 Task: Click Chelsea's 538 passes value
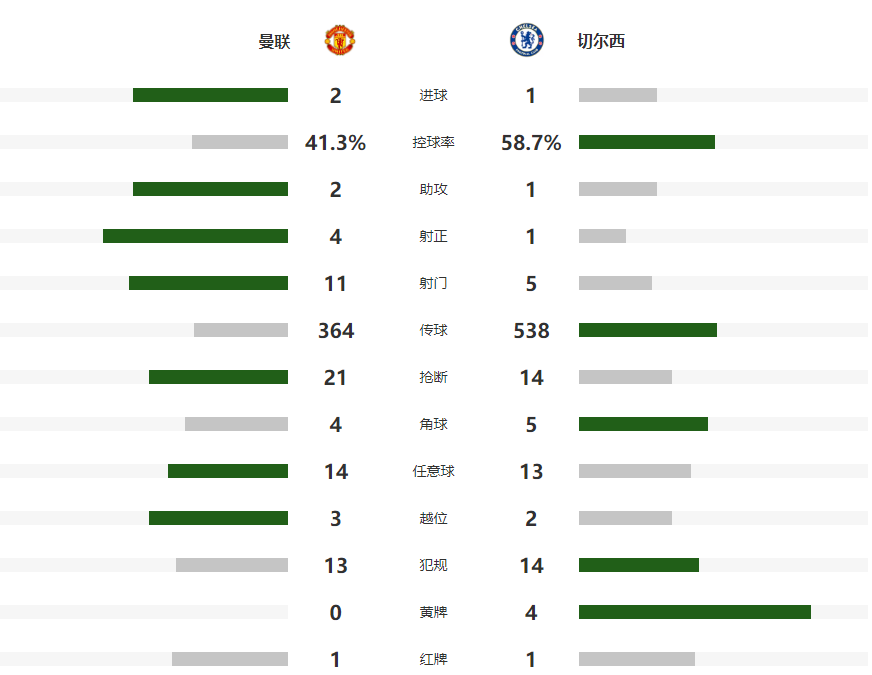(x=531, y=331)
